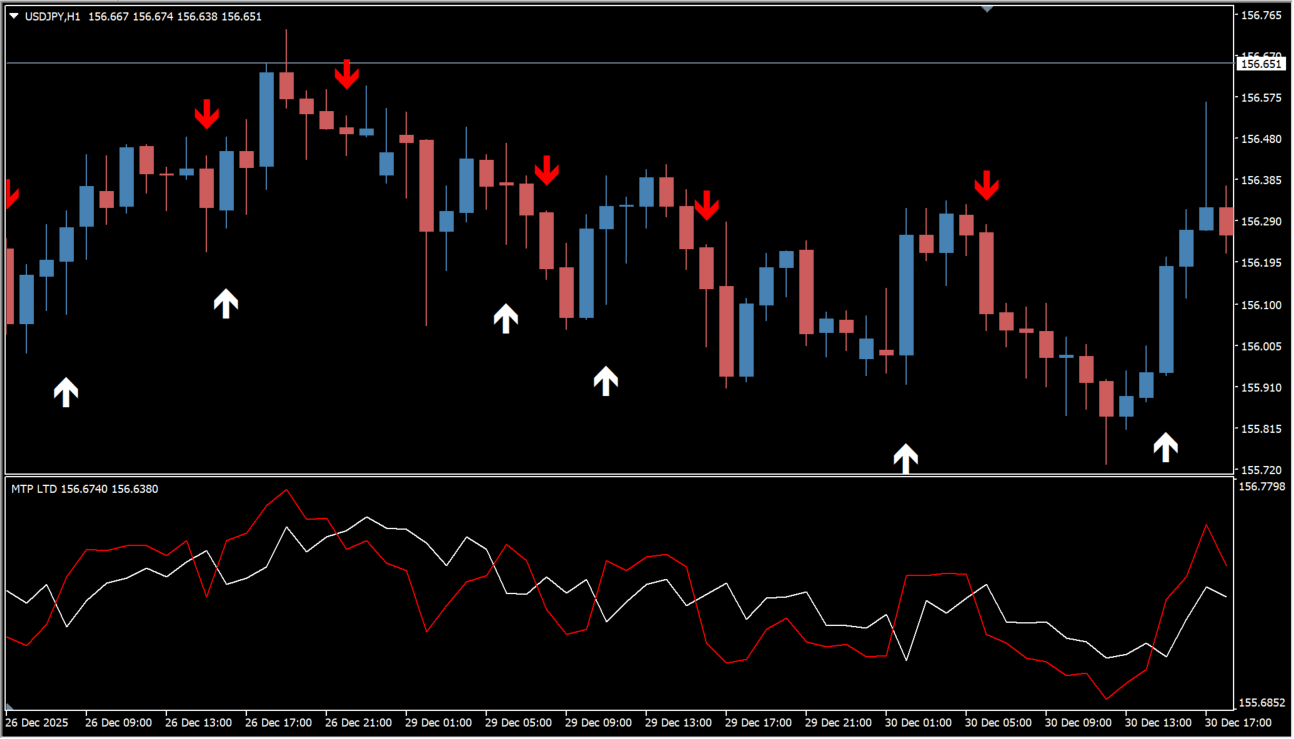Click the 29 Dec 09:00 time axis label
Viewport: 1294px width, 739px height.
pyautogui.click(x=598, y=722)
